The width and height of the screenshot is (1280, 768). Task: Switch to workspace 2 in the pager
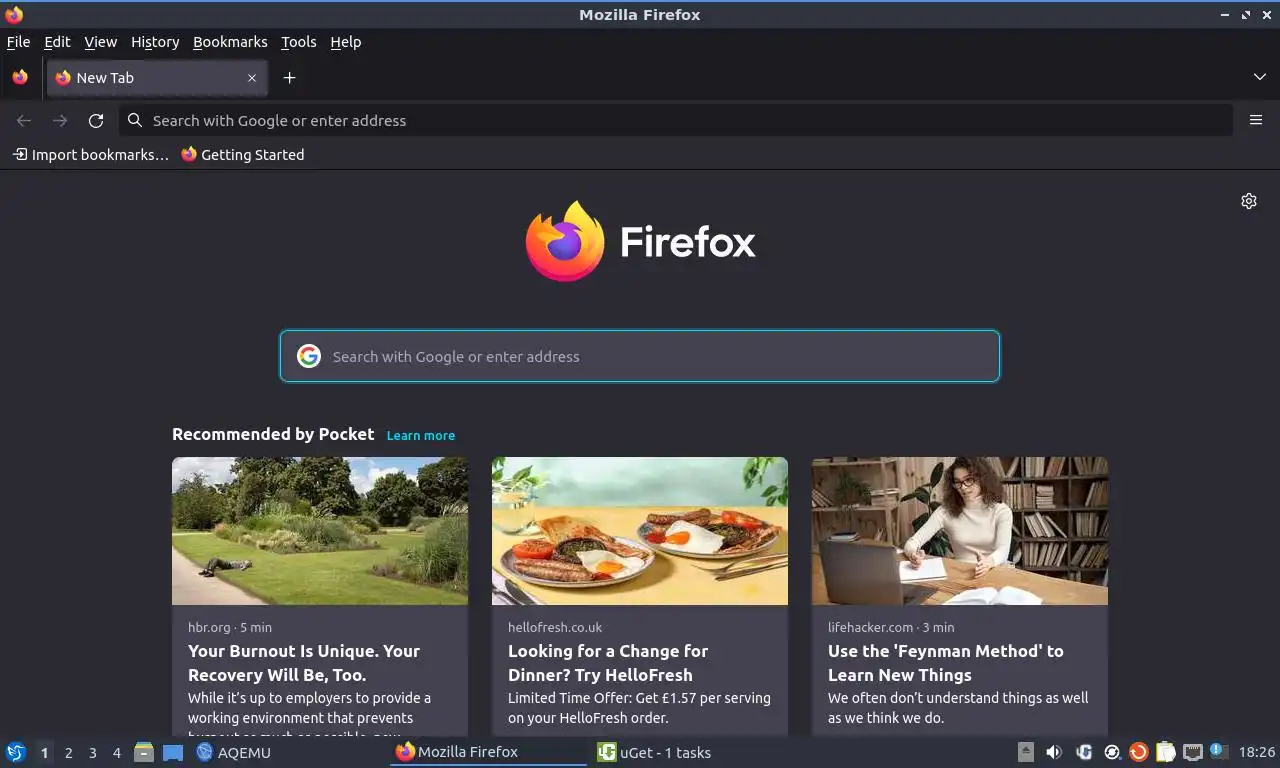tap(68, 753)
